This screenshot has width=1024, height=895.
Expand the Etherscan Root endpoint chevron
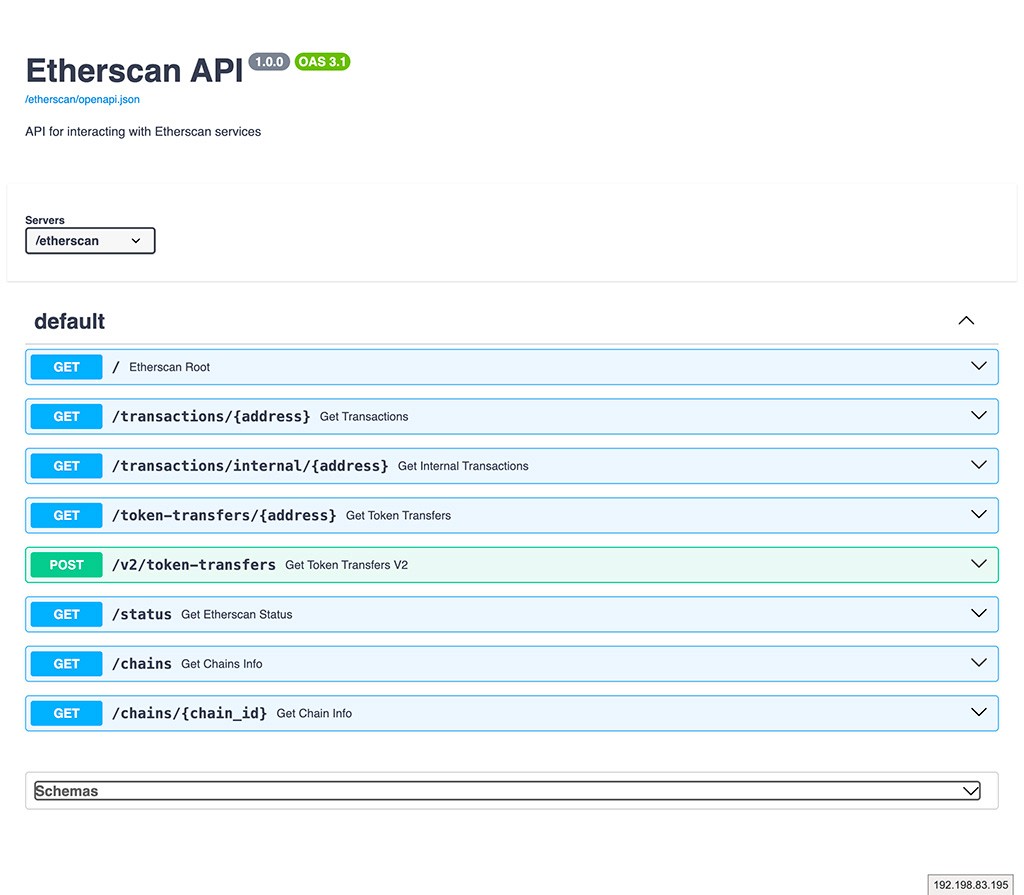pyautogui.click(x=978, y=366)
